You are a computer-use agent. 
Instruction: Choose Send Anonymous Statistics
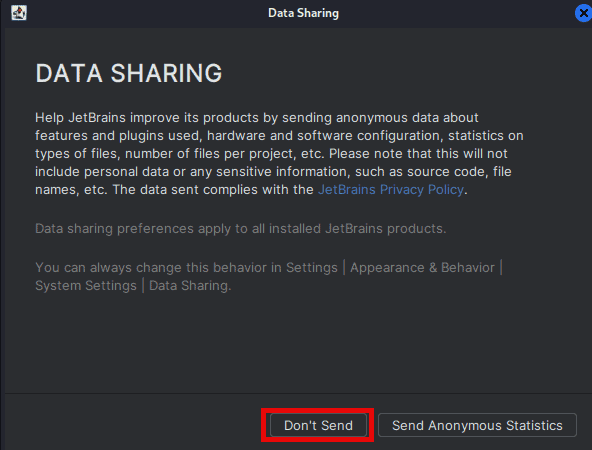(x=477, y=425)
